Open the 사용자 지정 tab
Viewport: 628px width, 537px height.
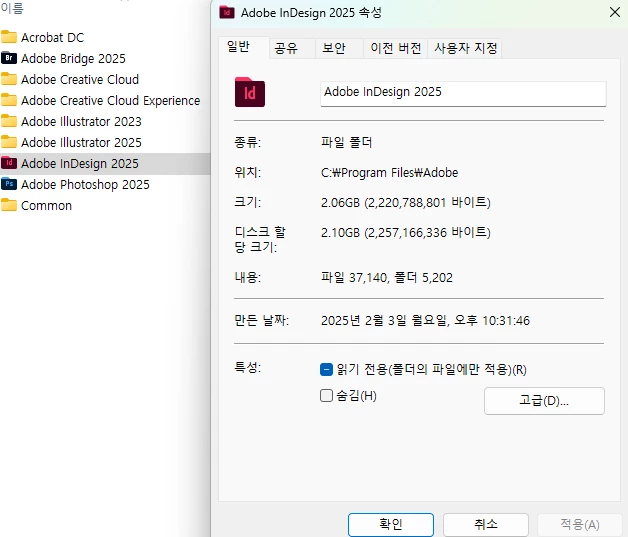pyautogui.click(x=466, y=48)
